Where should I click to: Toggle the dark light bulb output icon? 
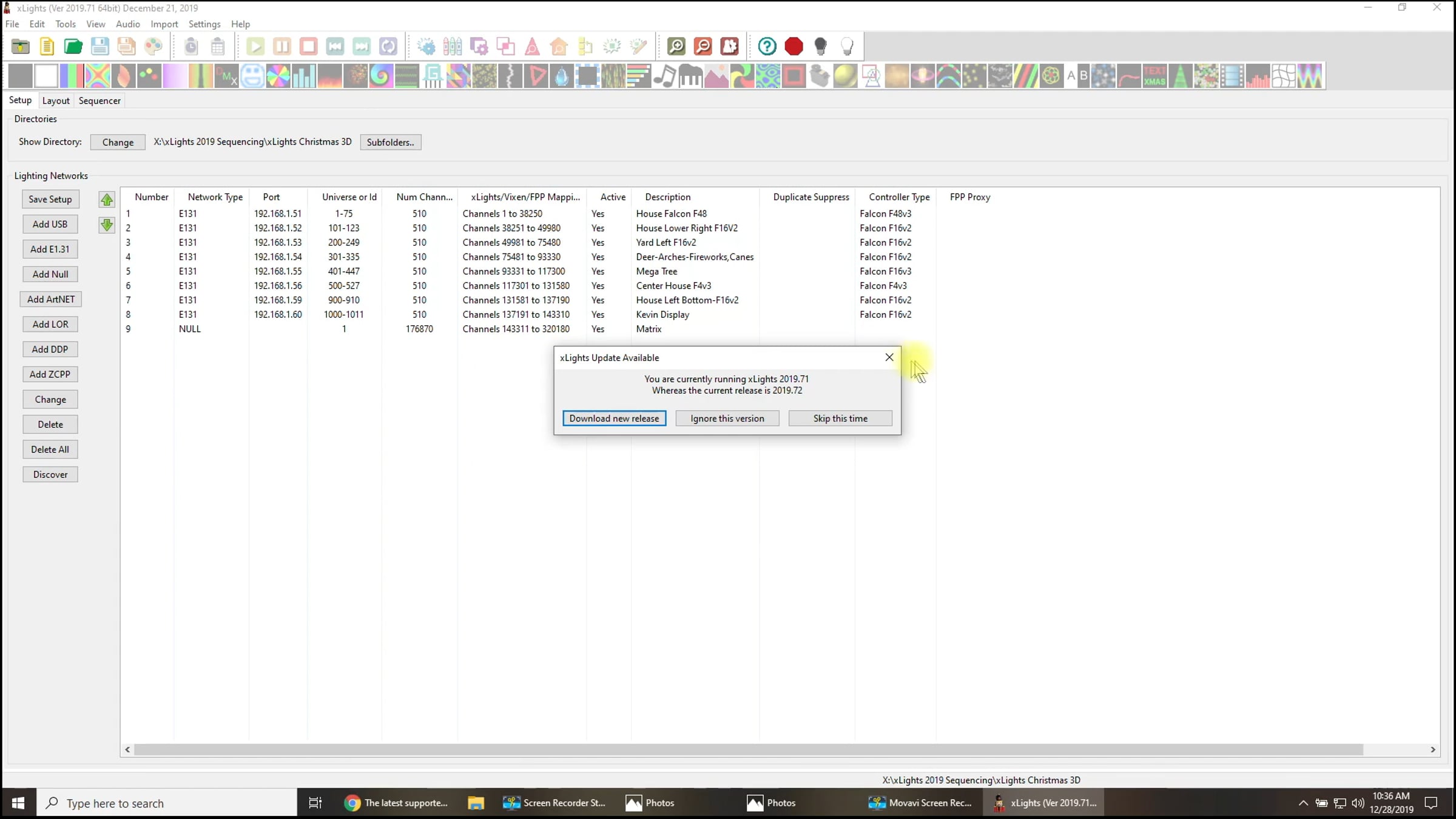(x=820, y=46)
